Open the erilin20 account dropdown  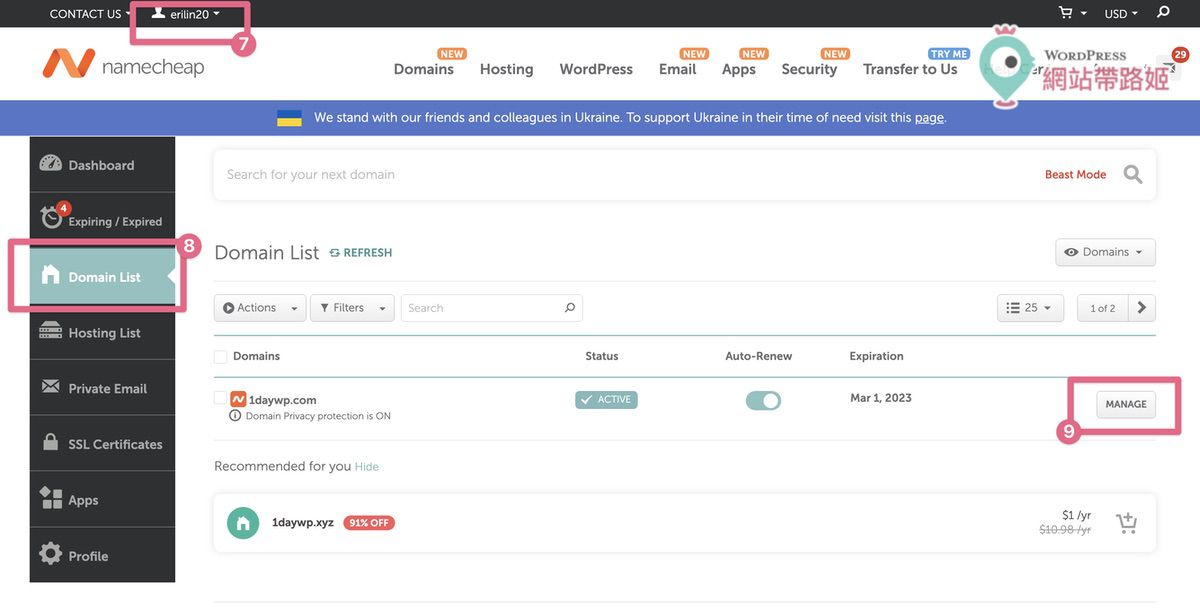(x=186, y=14)
